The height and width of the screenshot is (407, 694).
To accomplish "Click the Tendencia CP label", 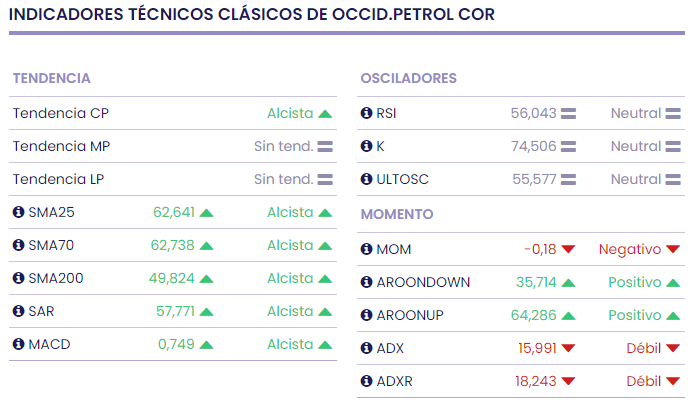I will pos(61,113).
